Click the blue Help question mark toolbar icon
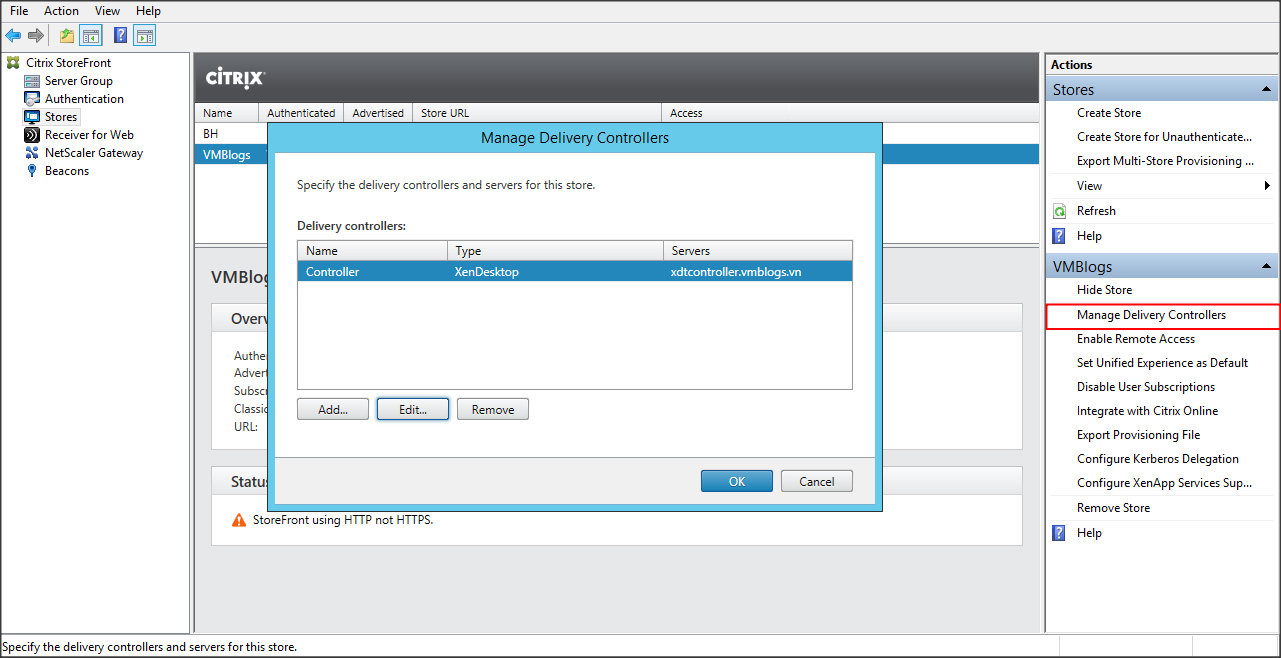Image resolution: width=1281 pixels, height=658 pixels. [120, 36]
